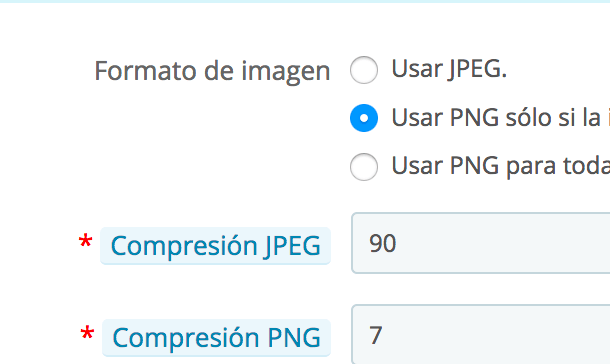The image size is (610, 364).
Task: Click the red asterisk beside Compresión JPEG
Action: click(85, 241)
